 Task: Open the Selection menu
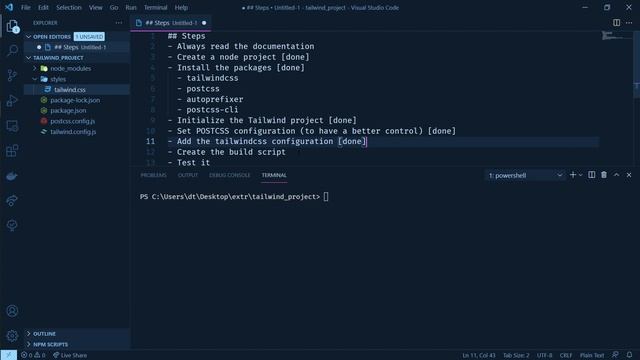tap(69, 7)
